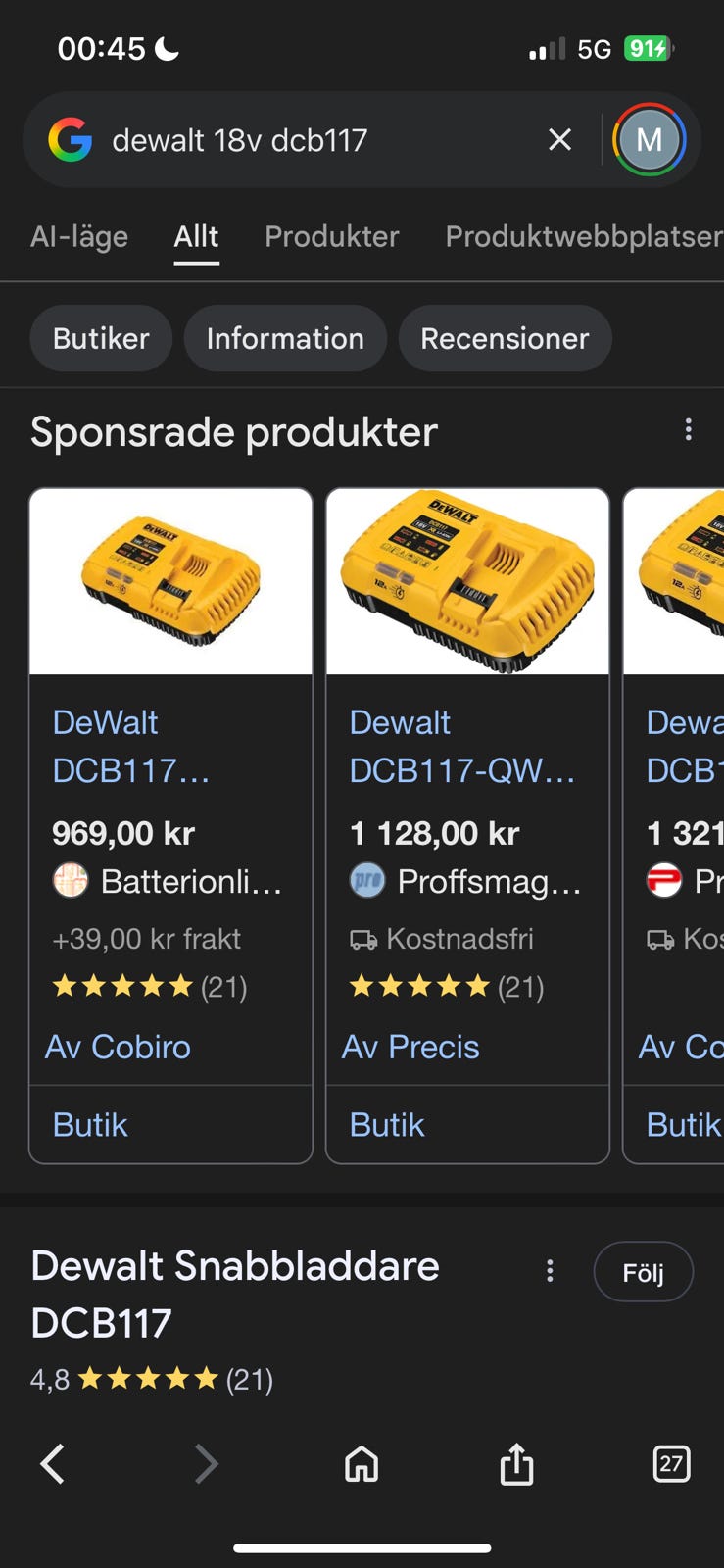Open the share sheet icon
Viewport: 724px width, 1568px height.
tap(516, 1464)
